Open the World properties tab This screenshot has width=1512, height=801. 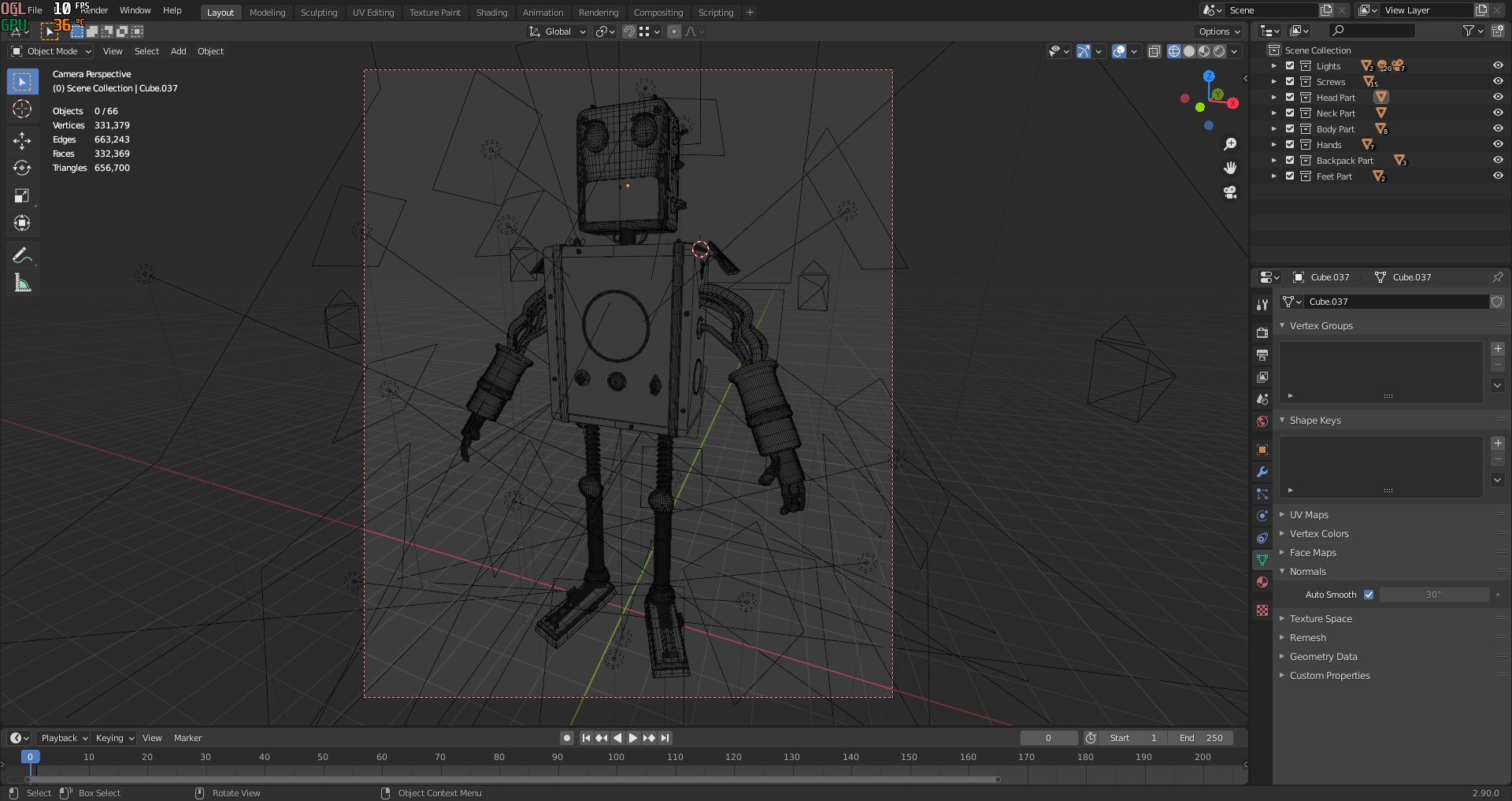[1262, 421]
